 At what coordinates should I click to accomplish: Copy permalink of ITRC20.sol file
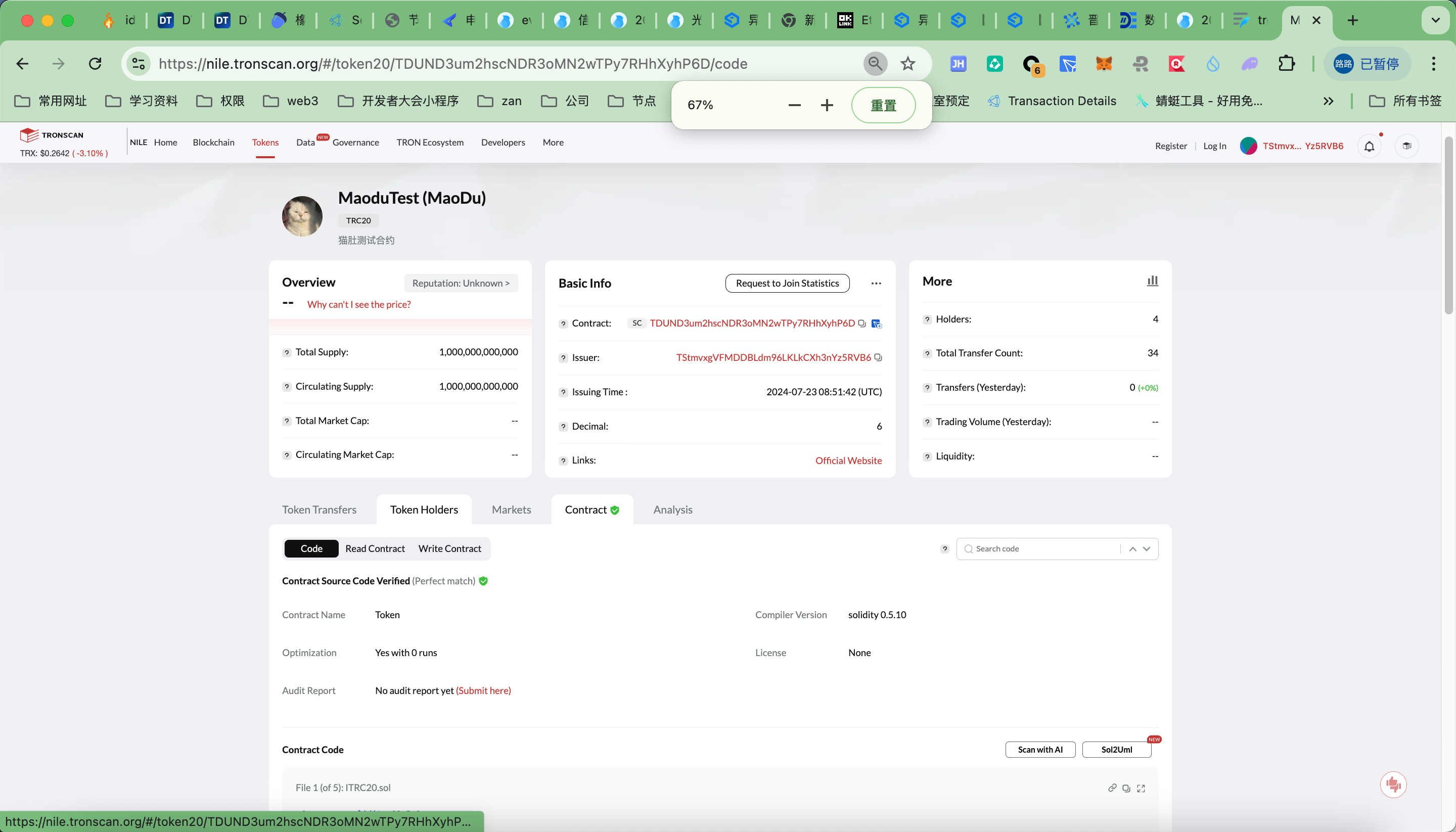1112,789
